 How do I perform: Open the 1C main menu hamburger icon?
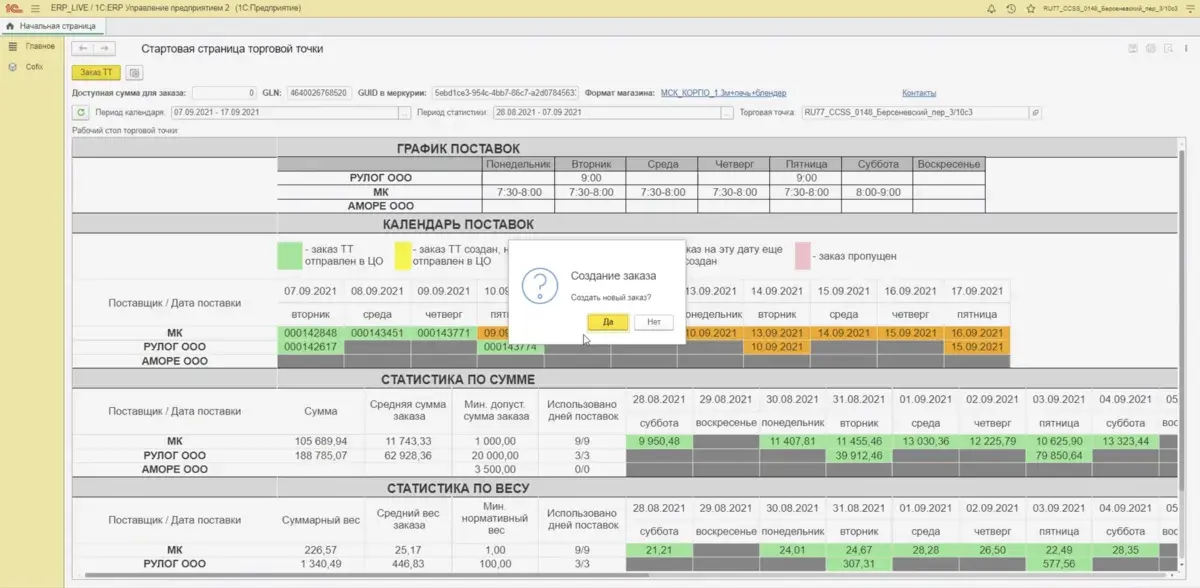click(37, 8)
